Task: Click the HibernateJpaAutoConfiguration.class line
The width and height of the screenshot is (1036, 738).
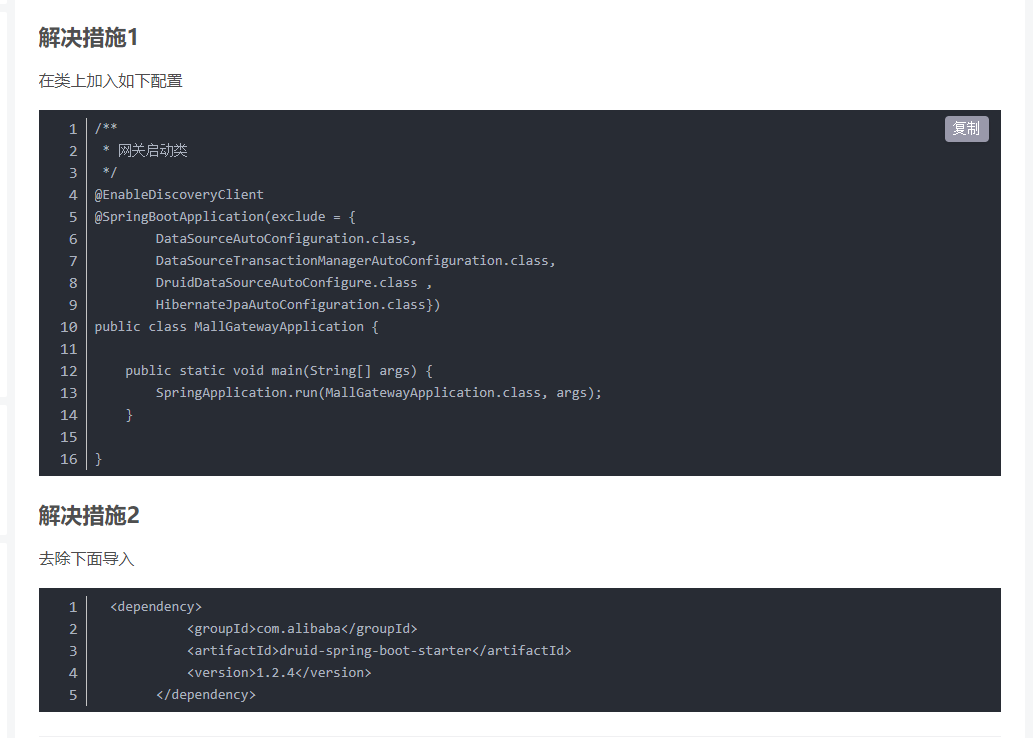Action: click(x=297, y=305)
